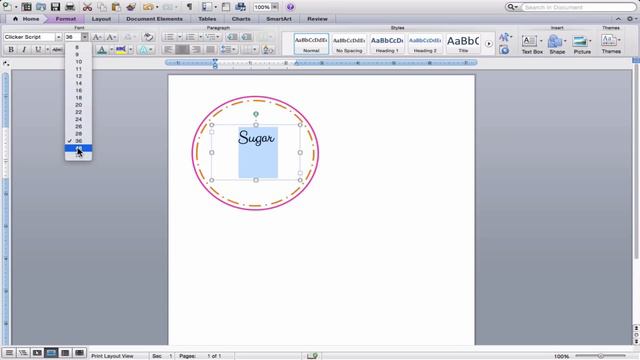Switch to the Home tab
The image size is (640, 360).
pos(27,19)
